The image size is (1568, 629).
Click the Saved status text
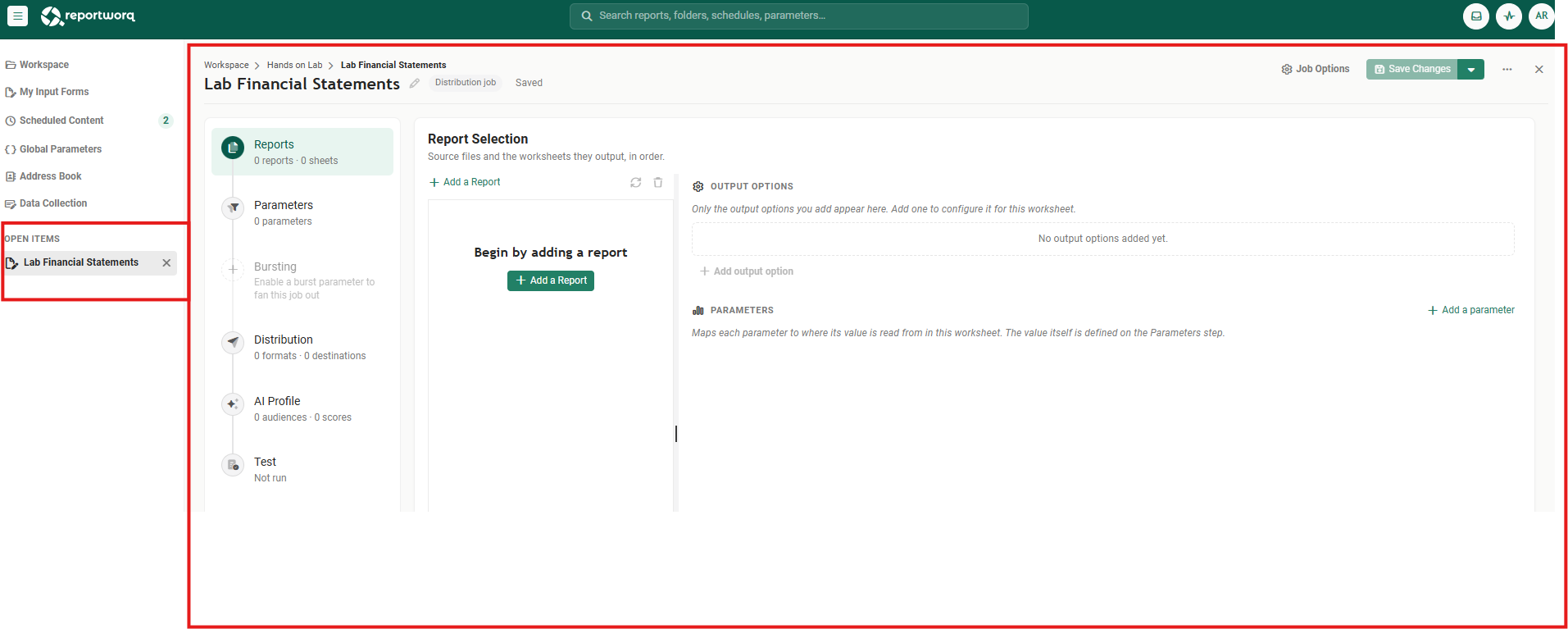[x=529, y=83]
